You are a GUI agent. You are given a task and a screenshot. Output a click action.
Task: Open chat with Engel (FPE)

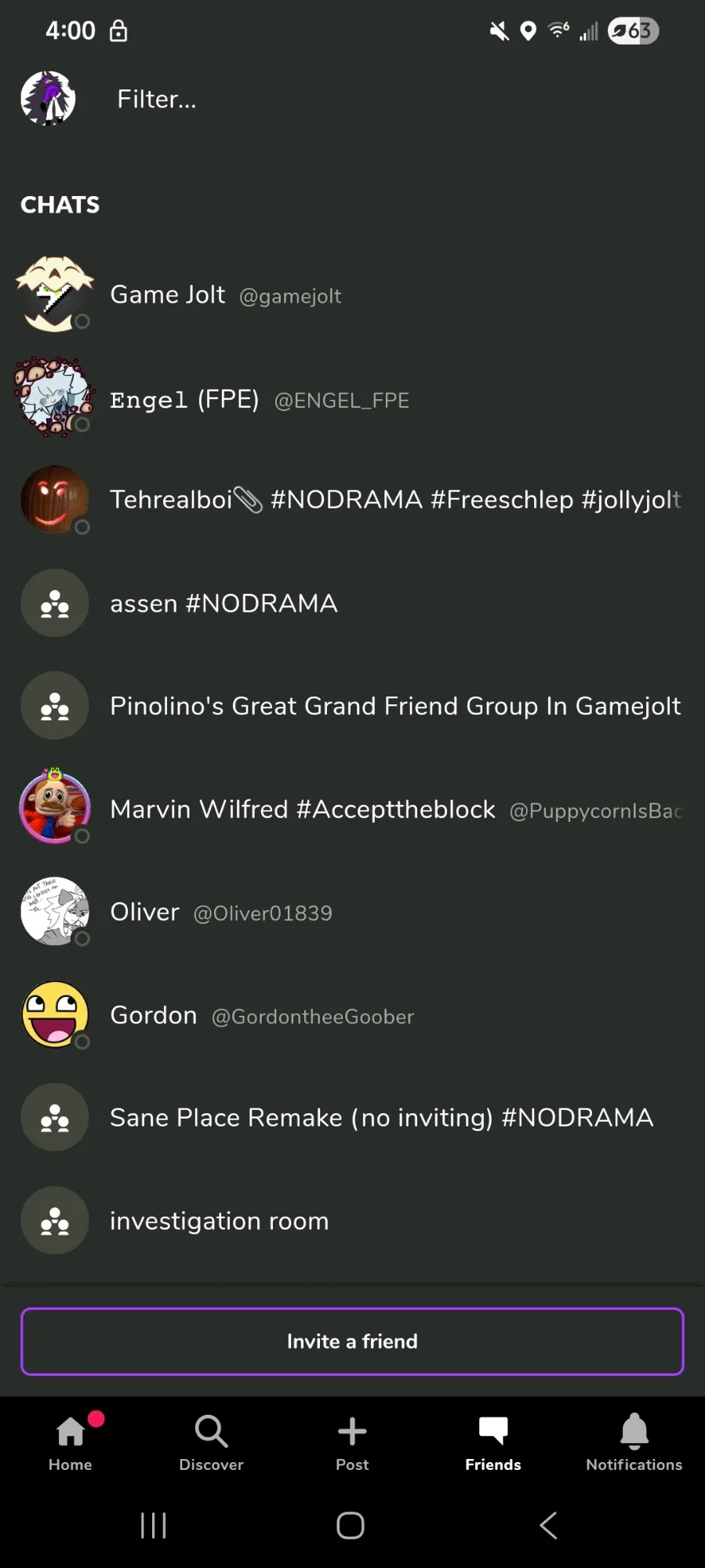(x=259, y=400)
